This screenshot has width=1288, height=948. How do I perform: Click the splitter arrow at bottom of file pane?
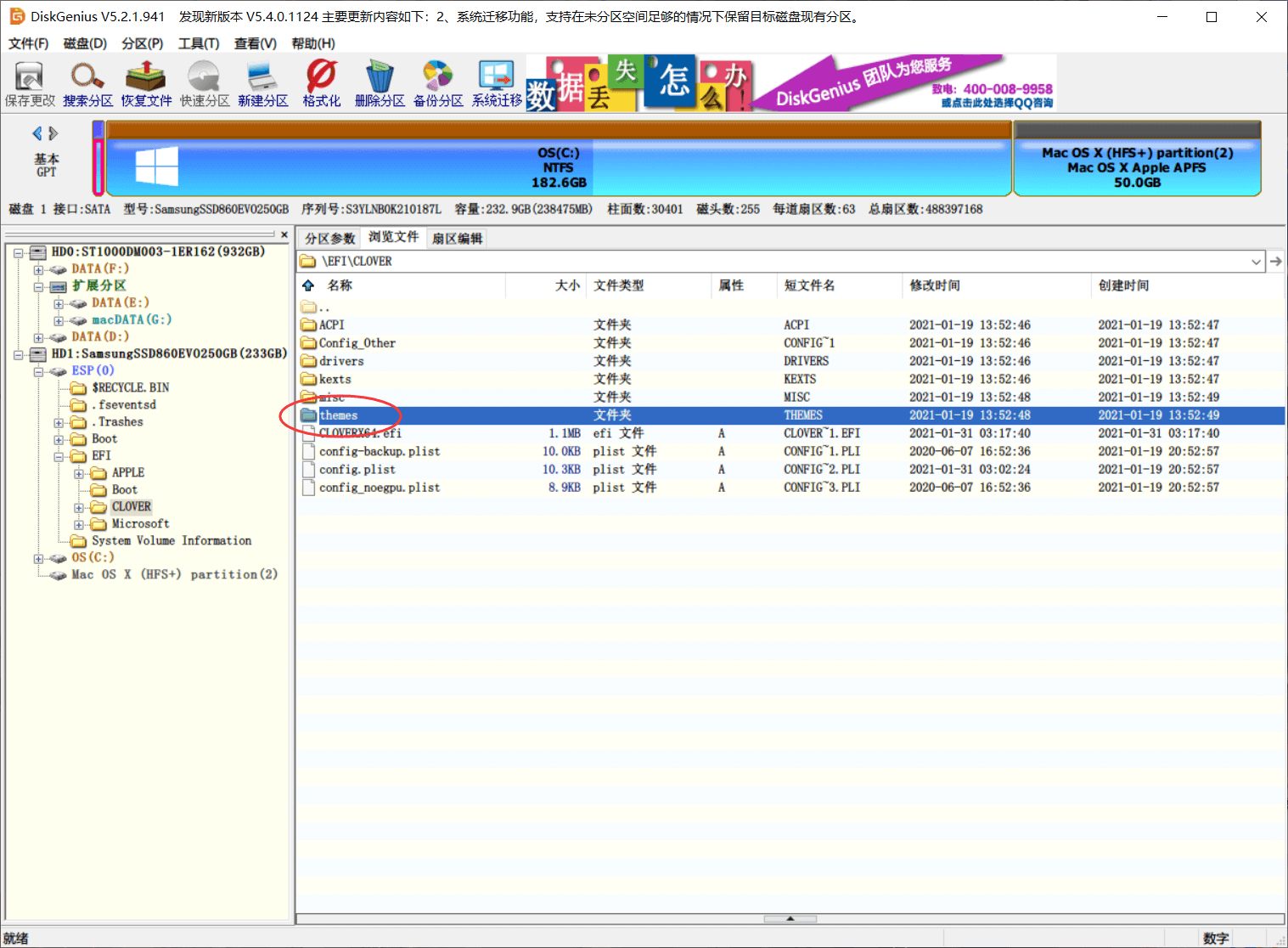[790, 918]
